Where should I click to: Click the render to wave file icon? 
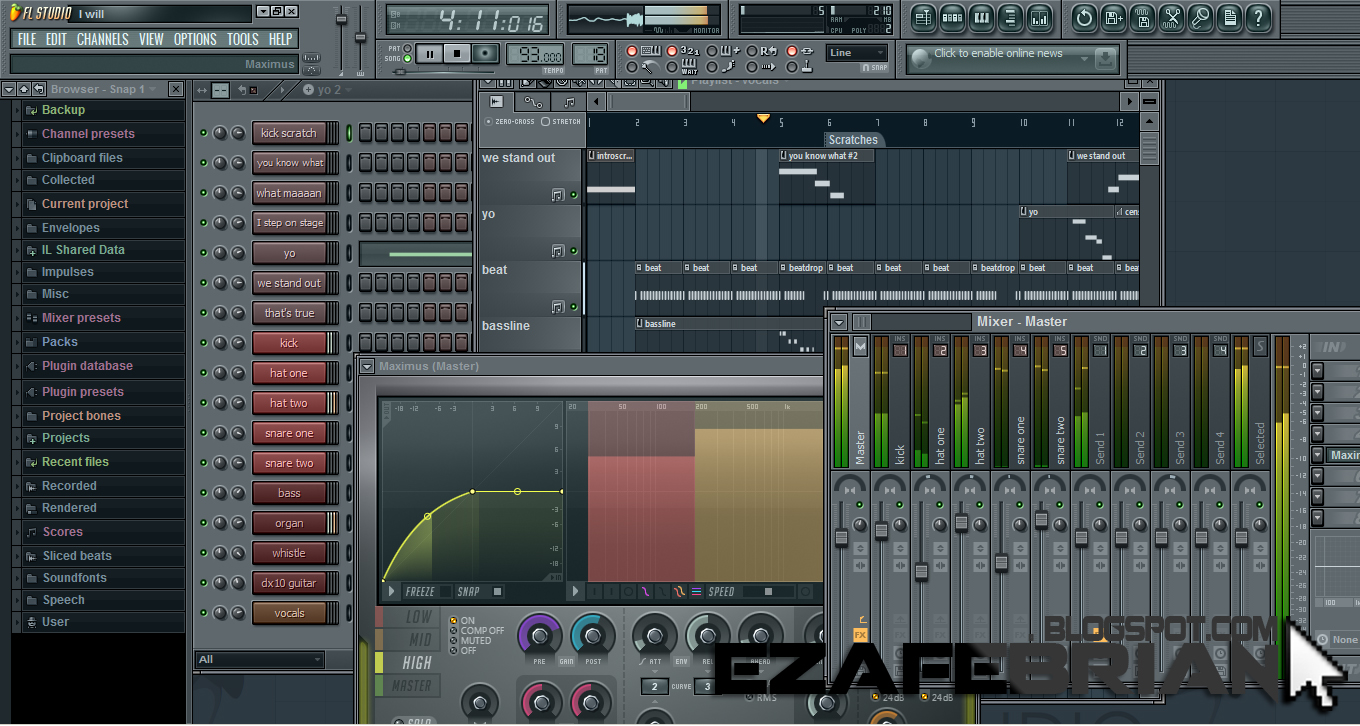pyautogui.click(x=1142, y=18)
